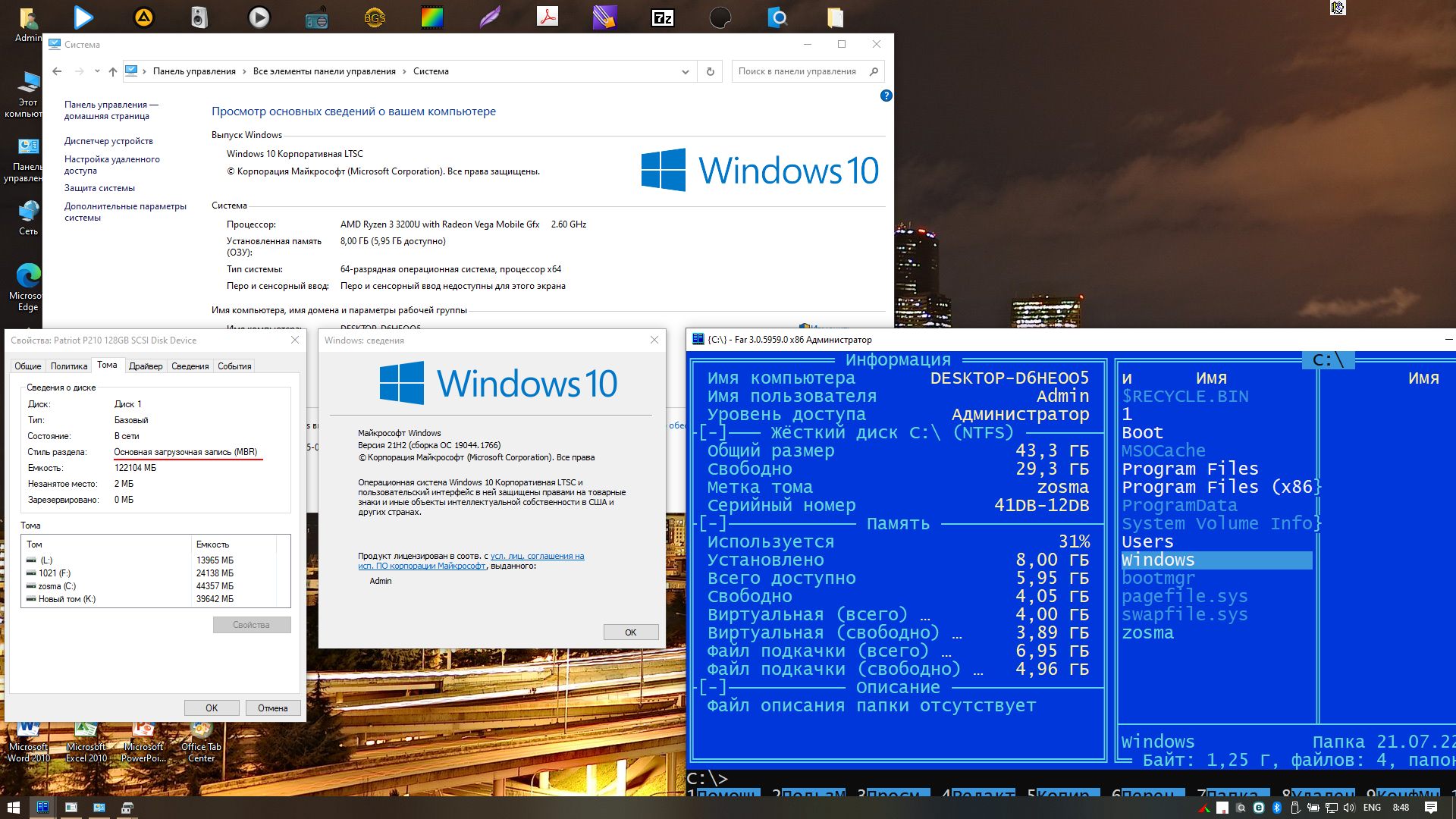Open the notification center icon
The image size is (1456, 819).
click(1430, 808)
